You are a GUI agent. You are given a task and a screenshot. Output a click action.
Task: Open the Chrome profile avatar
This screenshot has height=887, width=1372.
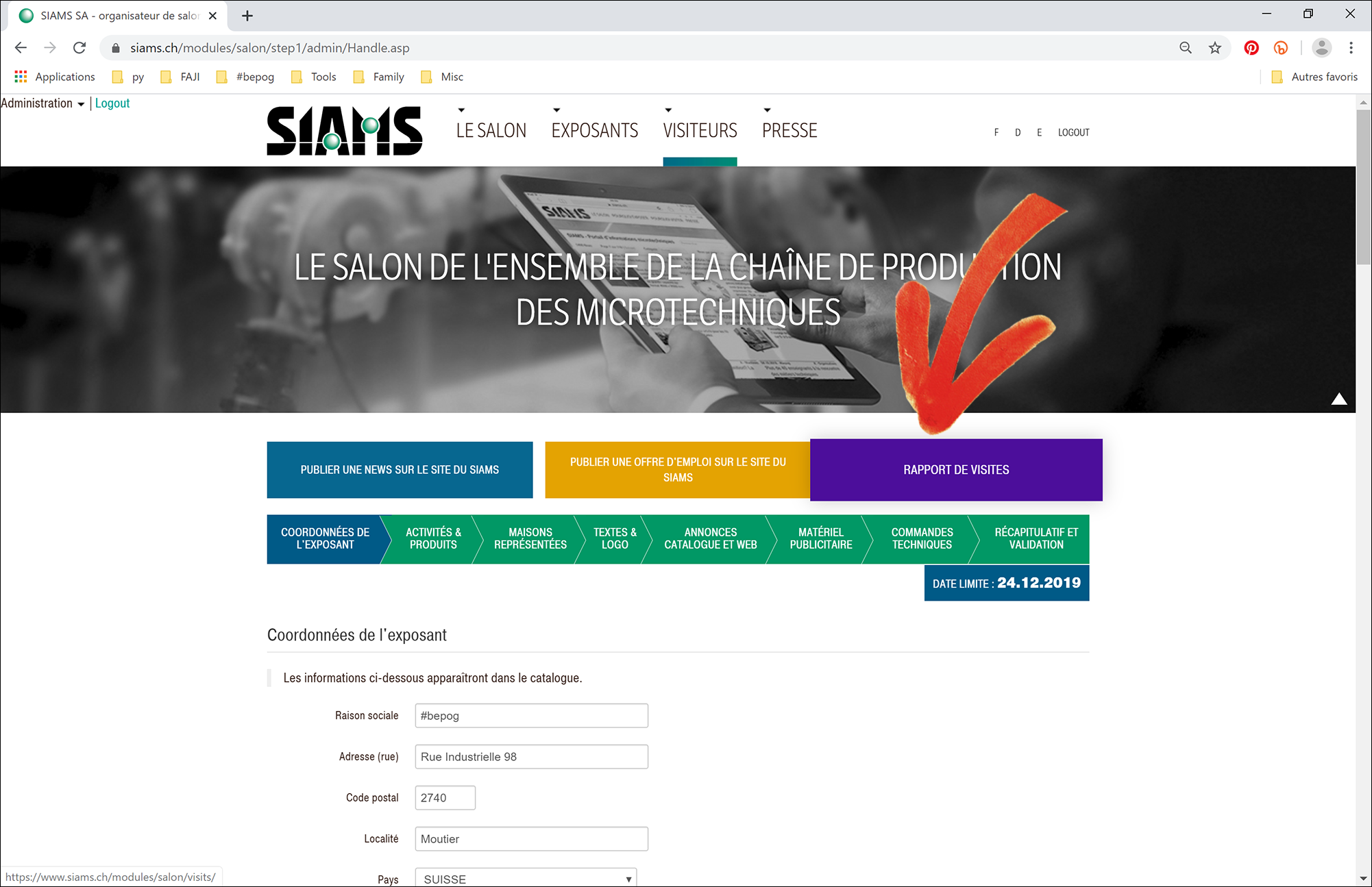pyautogui.click(x=1321, y=48)
